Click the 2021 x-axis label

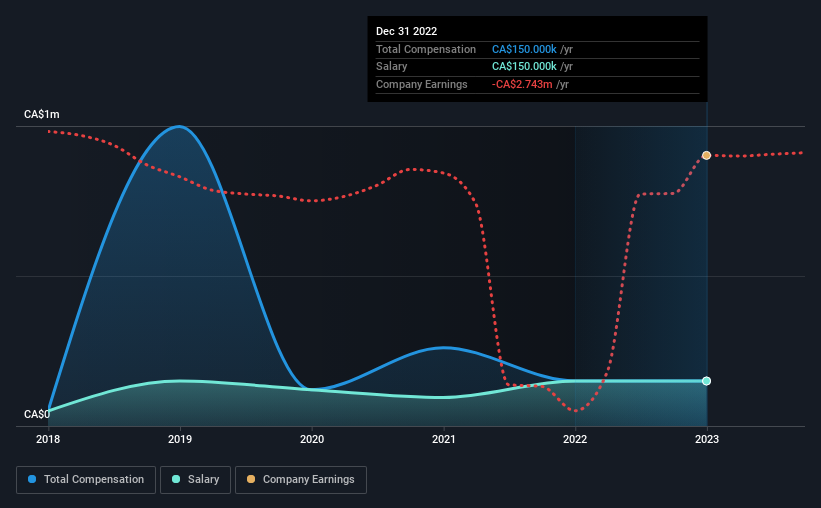(x=443, y=439)
